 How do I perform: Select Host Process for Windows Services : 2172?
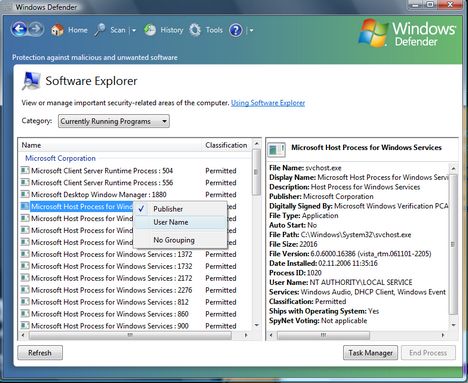tap(112, 278)
